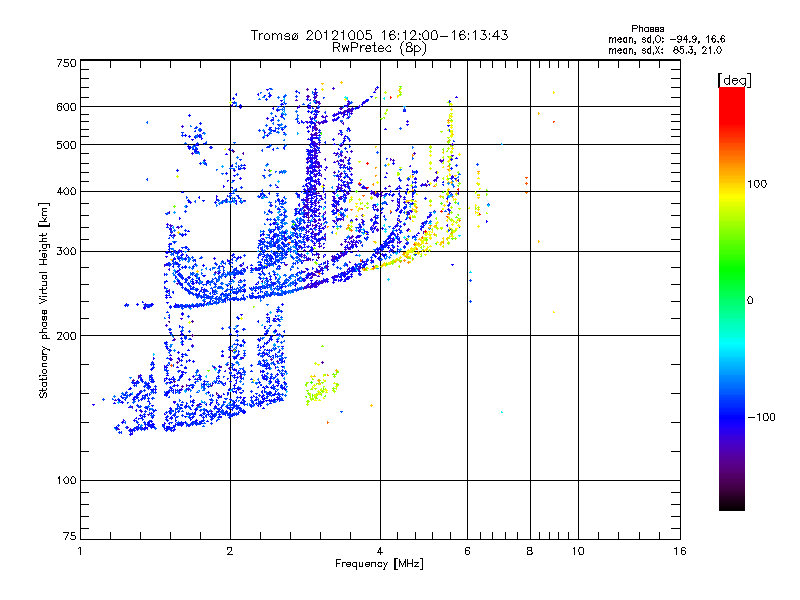Screen dimensions: 800x600
Task: Click the y-axis tick label '200'
Action: 66,336
